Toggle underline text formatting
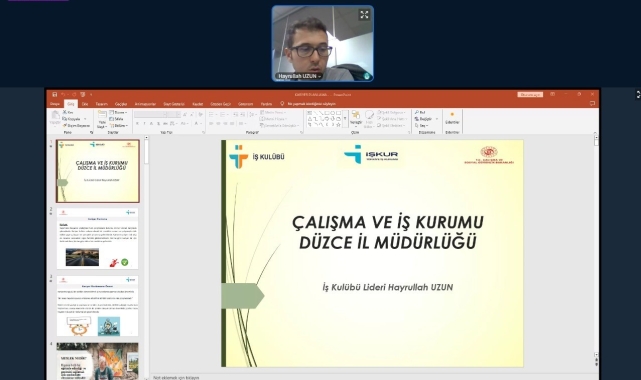This screenshot has height=380, width=641. point(151,123)
